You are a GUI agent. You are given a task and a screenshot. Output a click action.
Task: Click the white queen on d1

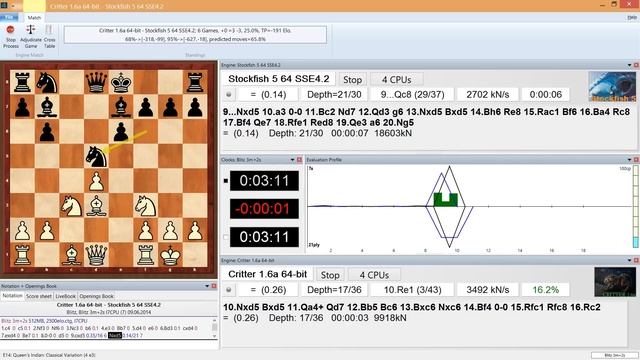[x=96, y=255]
